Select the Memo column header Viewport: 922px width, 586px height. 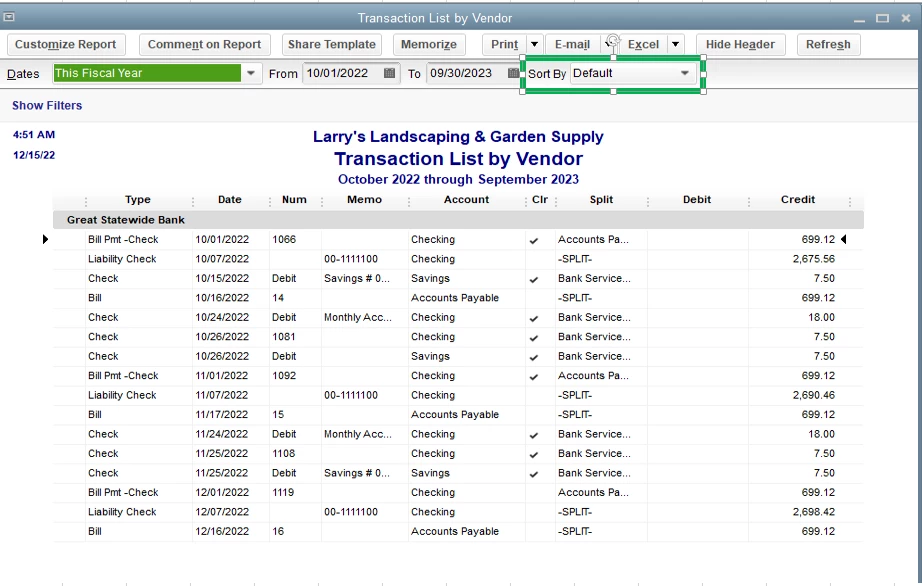(x=364, y=199)
